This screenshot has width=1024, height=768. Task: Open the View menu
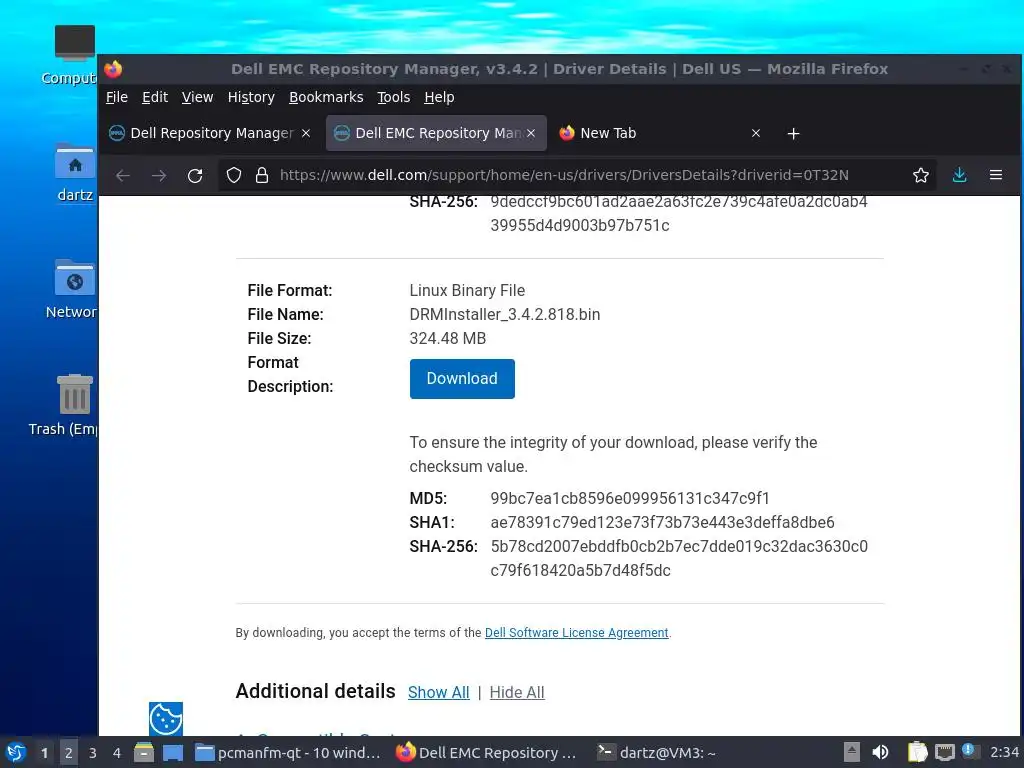tap(197, 97)
